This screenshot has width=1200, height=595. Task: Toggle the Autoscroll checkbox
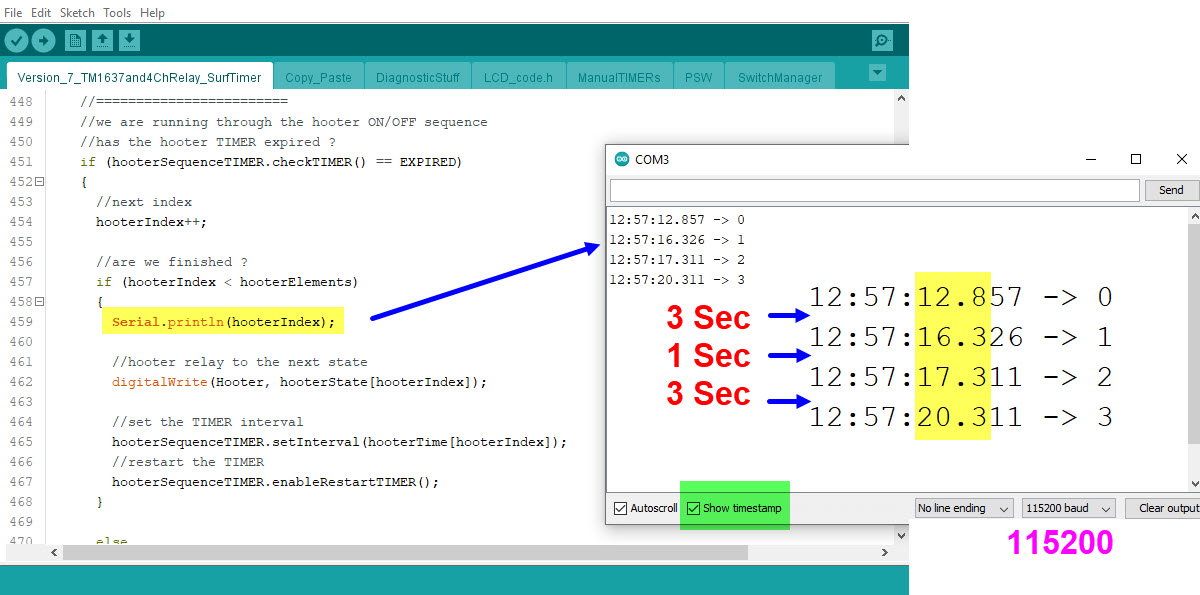622,508
